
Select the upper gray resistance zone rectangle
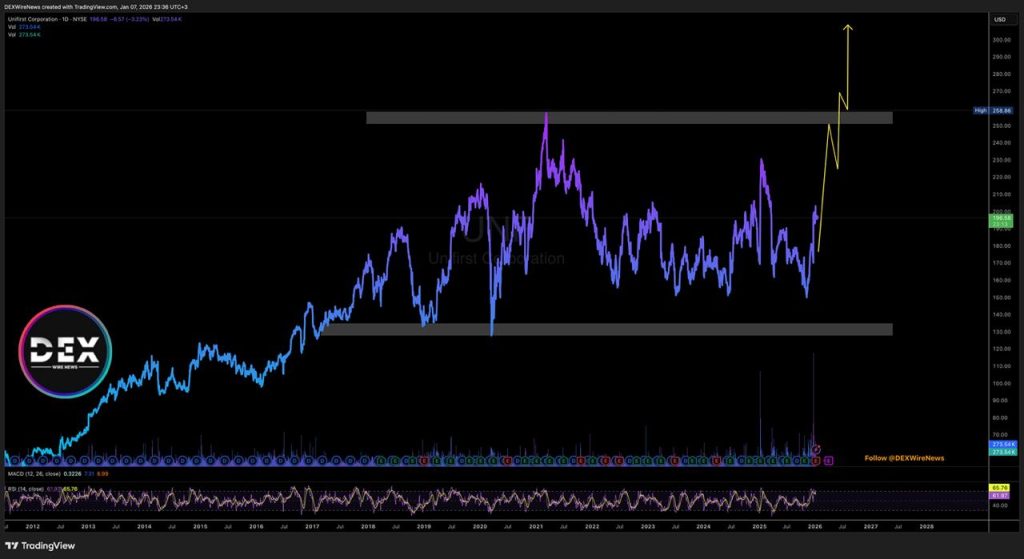(x=629, y=118)
